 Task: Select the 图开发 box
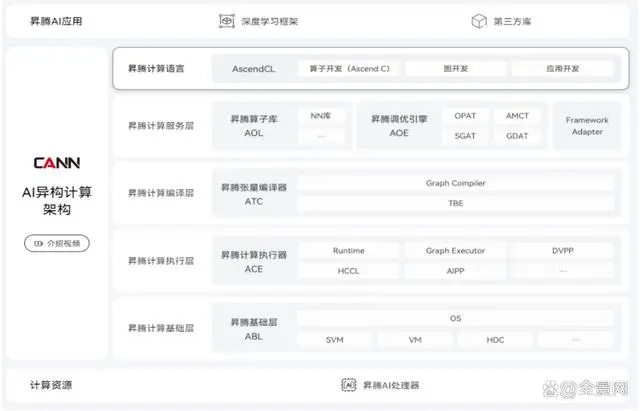click(456, 69)
